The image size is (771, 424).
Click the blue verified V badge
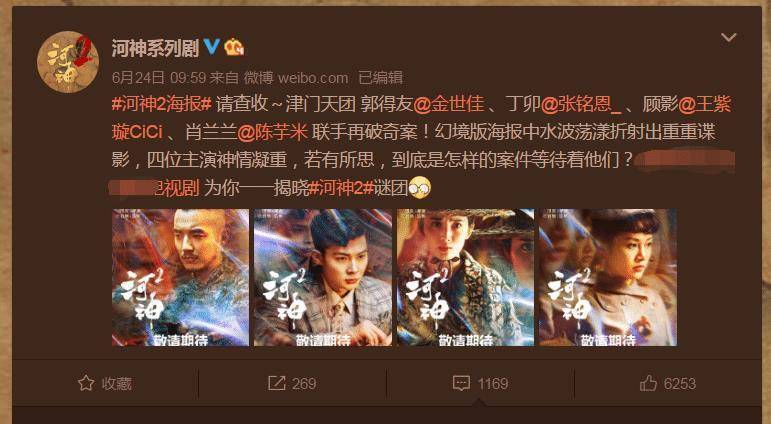pos(212,47)
